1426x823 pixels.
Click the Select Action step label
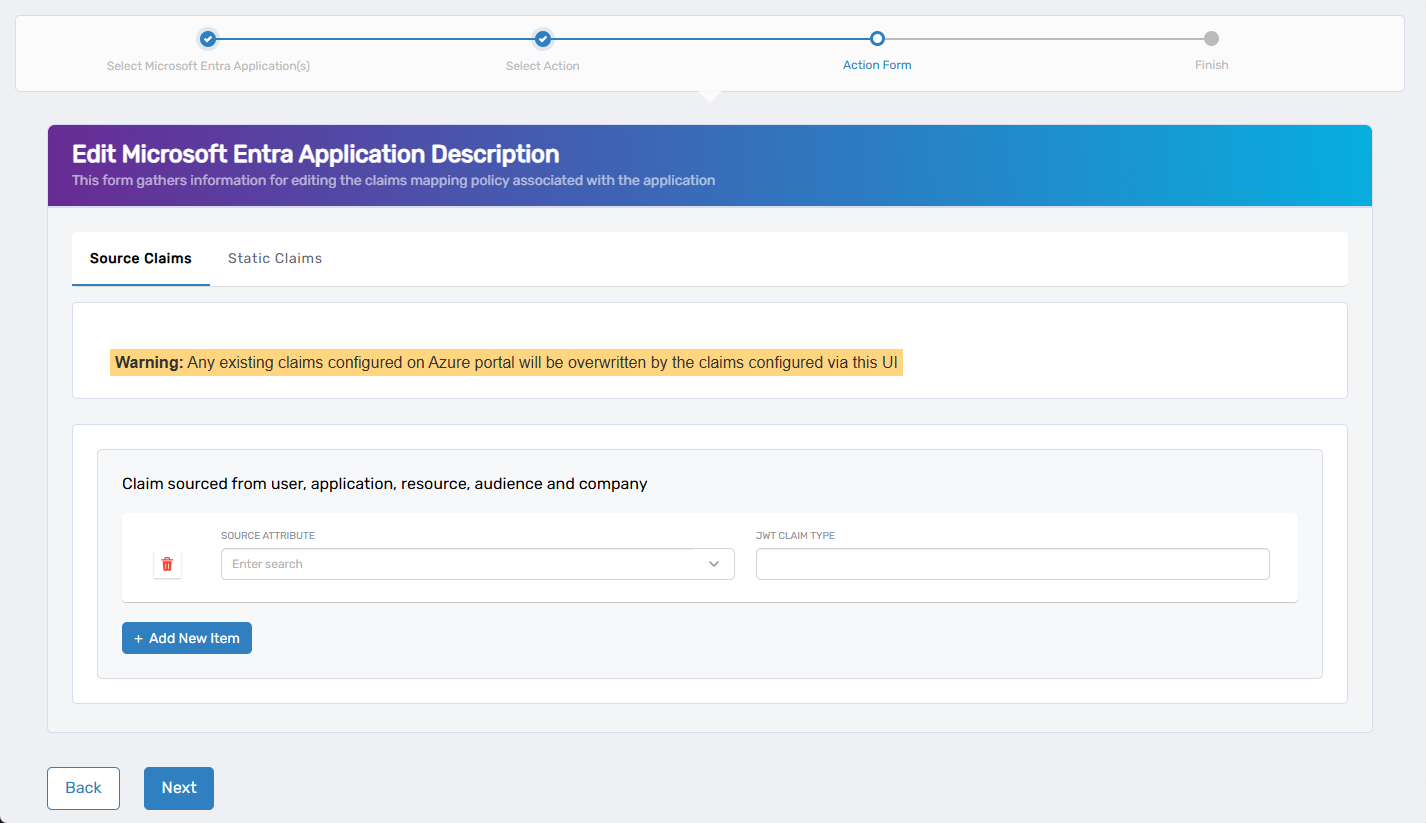[x=543, y=66]
